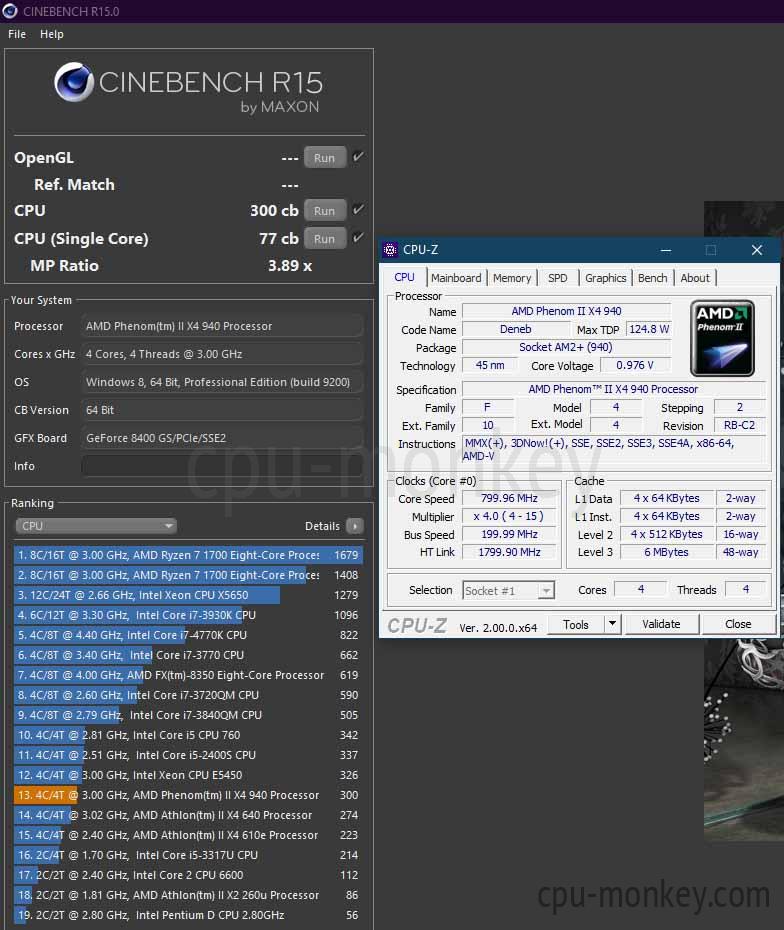Select the CPU tab in CPU-Z
This screenshot has width=784, height=930.
(x=404, y=277)
